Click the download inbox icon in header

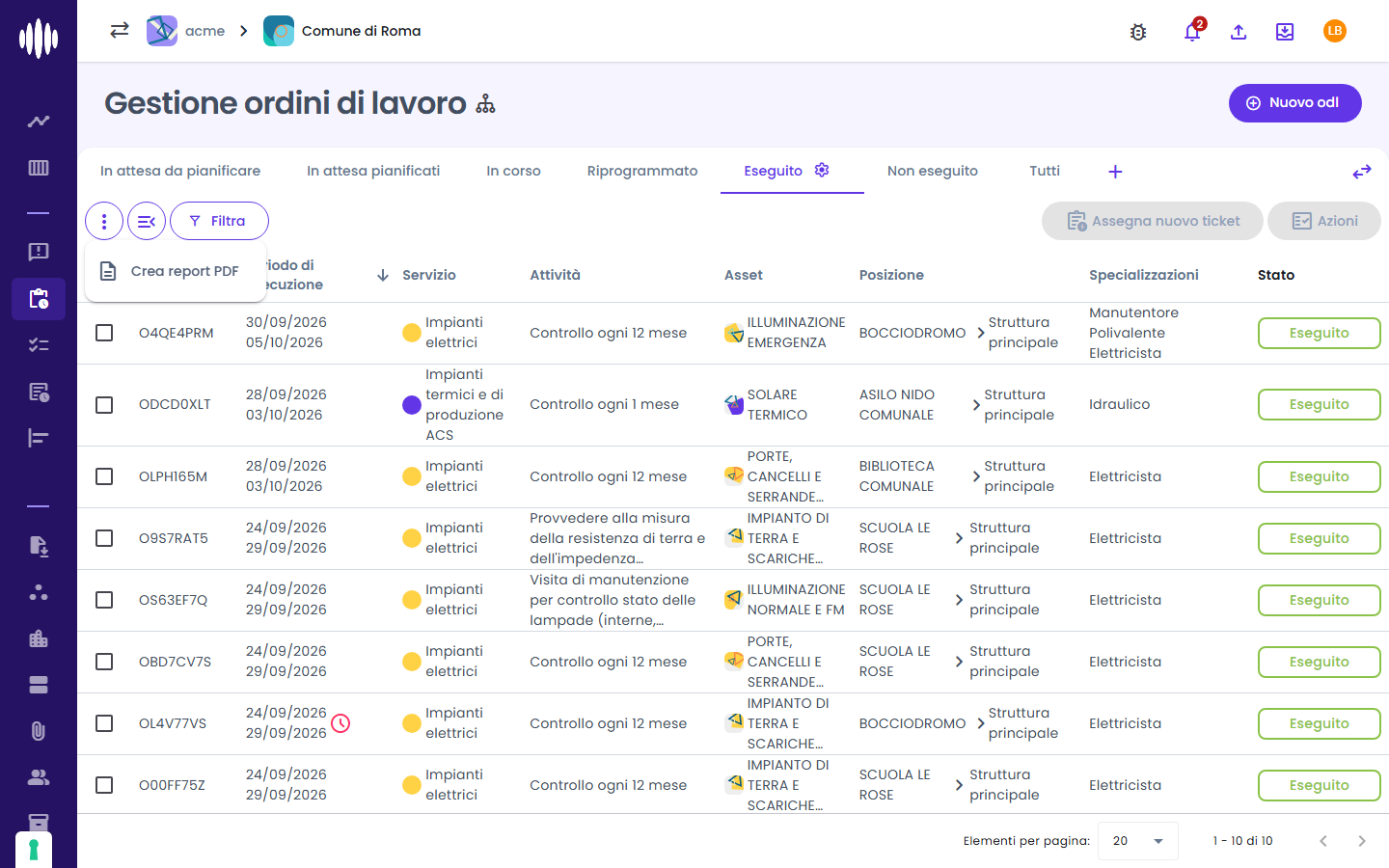(x=1285, y=32)
